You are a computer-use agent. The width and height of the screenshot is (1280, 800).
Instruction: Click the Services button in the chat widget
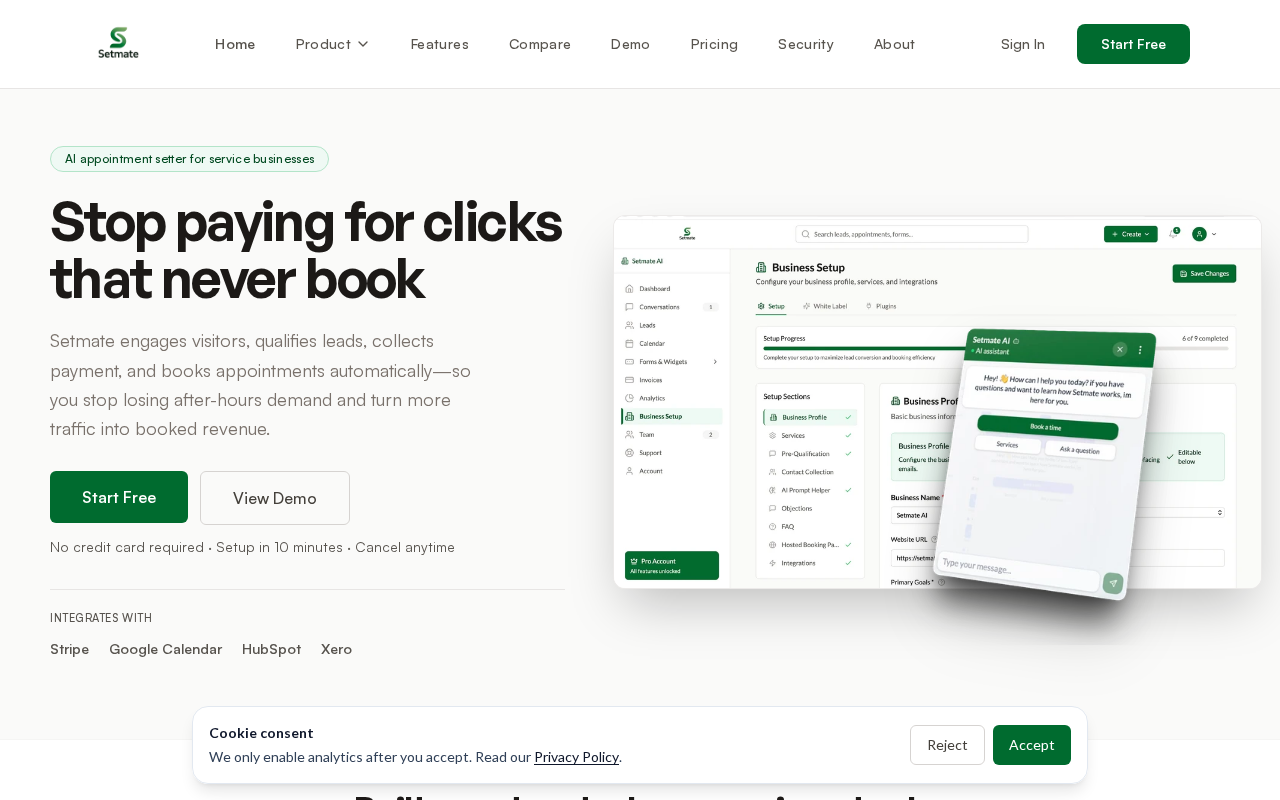coord(1008,445)
